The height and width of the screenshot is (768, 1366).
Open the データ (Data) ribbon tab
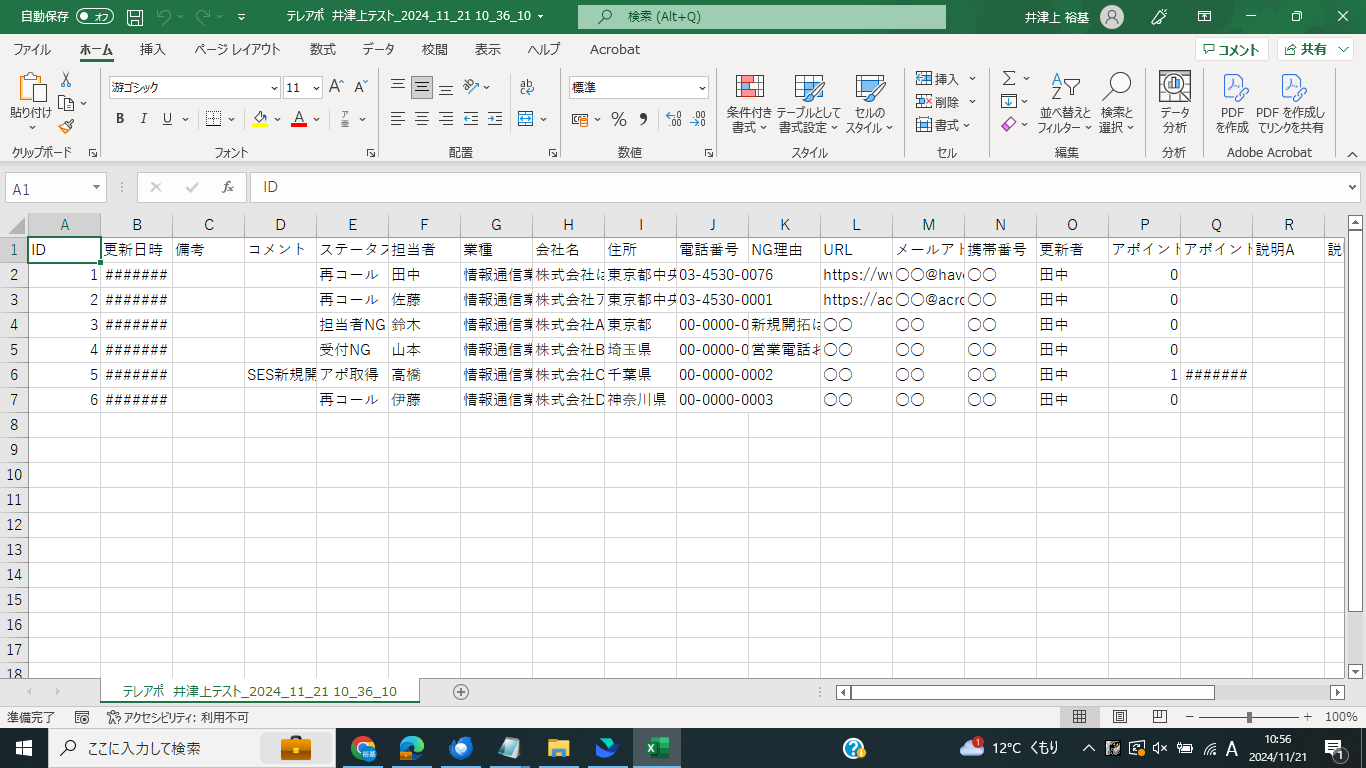[378, 49]
